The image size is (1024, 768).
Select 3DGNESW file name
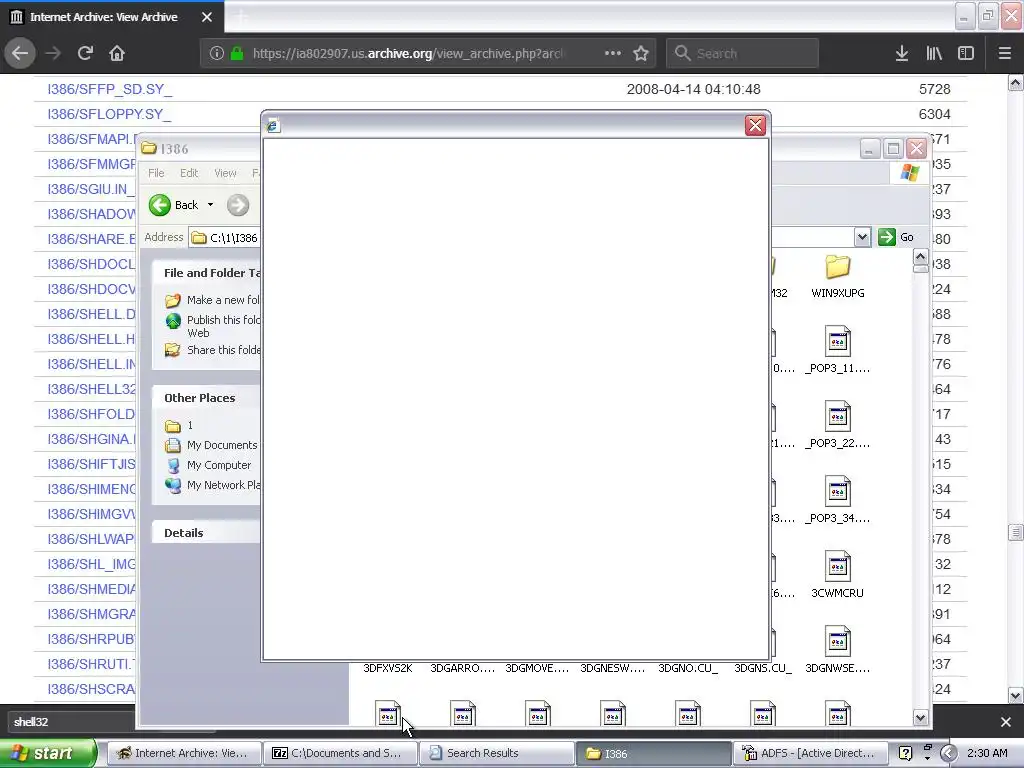click(613, 668)
